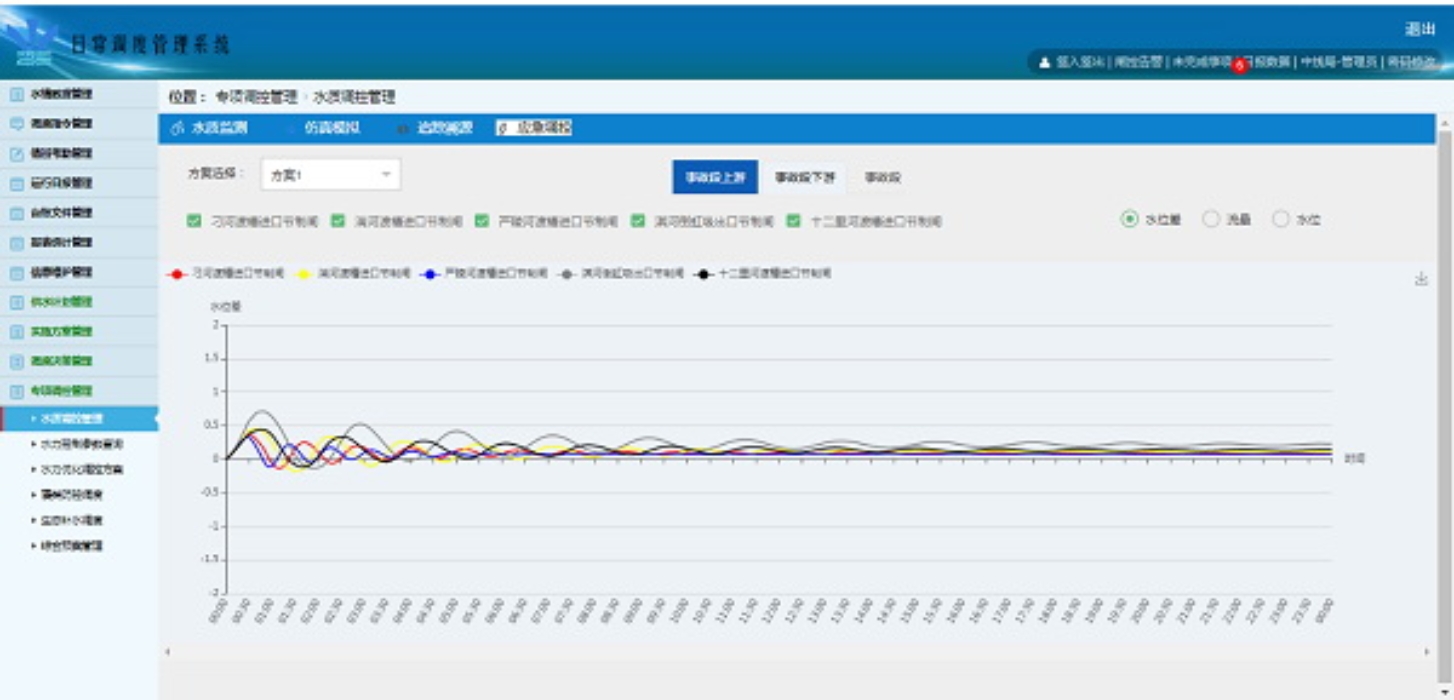Click the user avatar icon in header

1045,62
